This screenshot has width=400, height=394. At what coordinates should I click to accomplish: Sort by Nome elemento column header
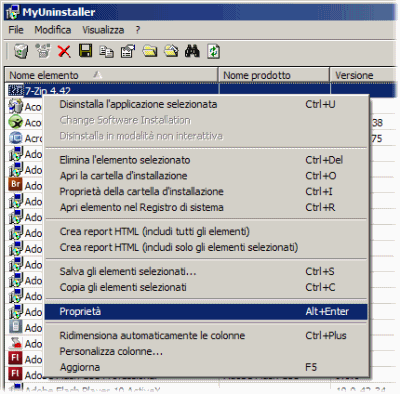point(111,75)
